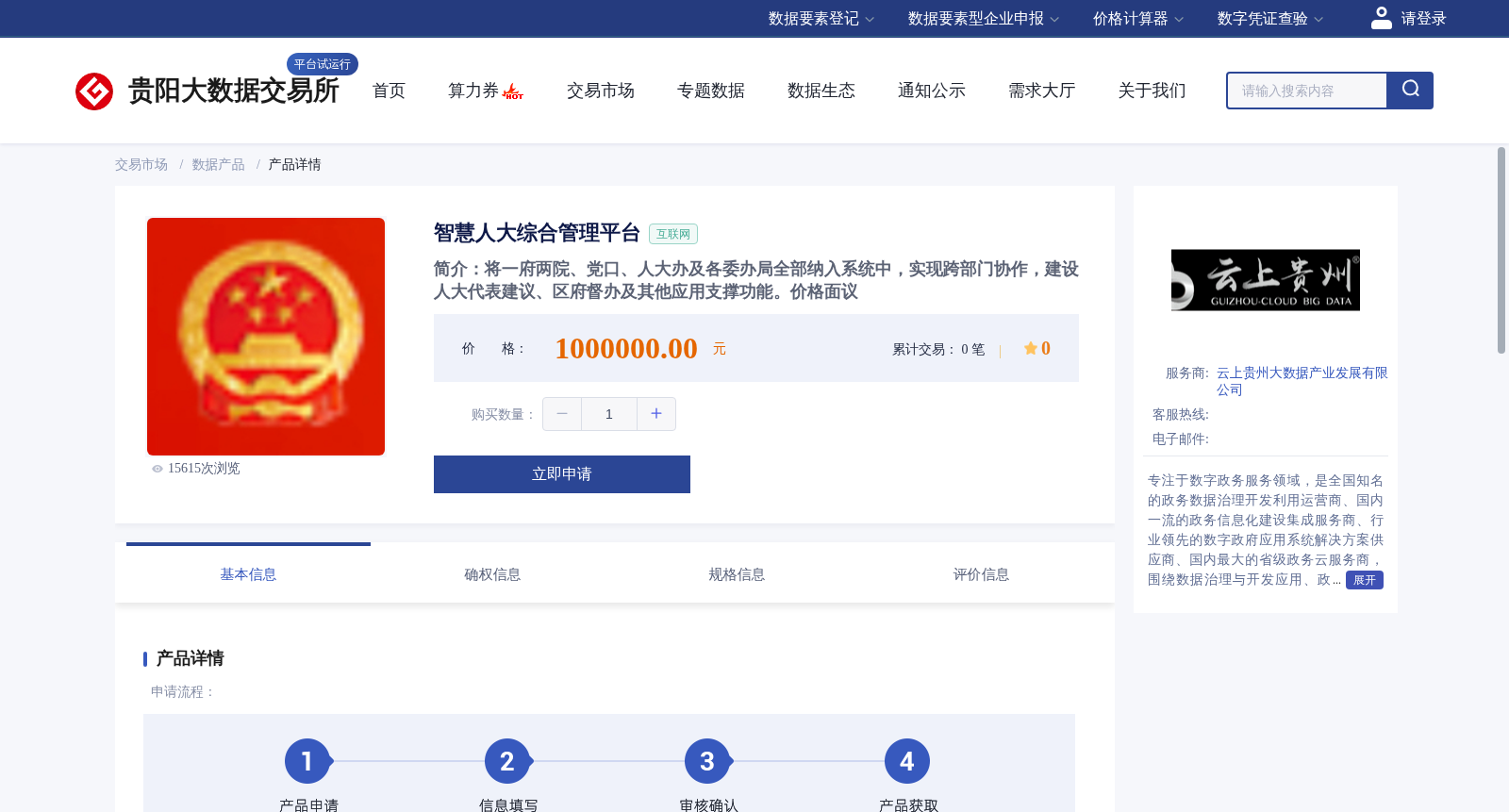The height and width of the screenshot is (812, 1509).
Task: Switch to 评价信息 tab
Action: coord(981,574)
